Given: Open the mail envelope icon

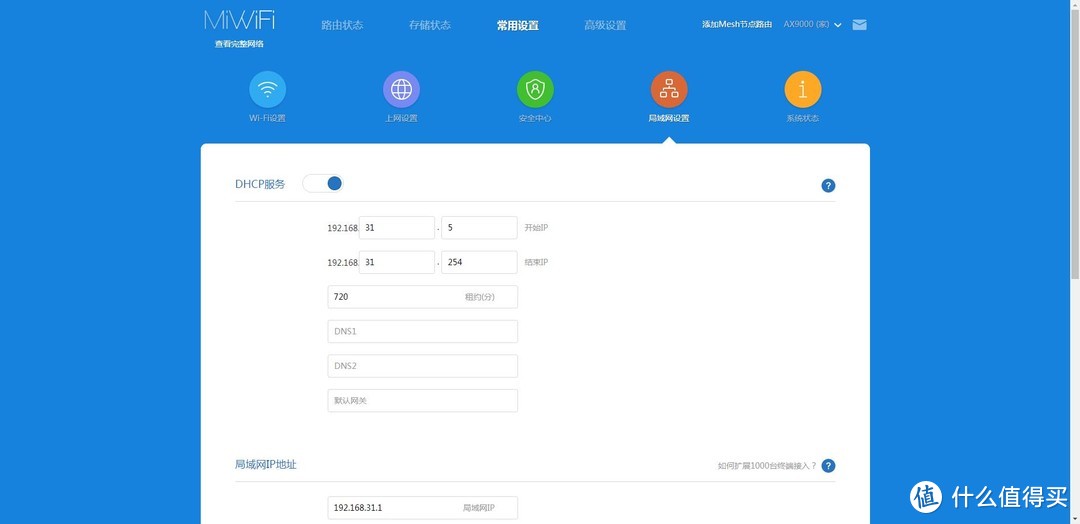Looking at the screenshot, I should tap(859, 25).
